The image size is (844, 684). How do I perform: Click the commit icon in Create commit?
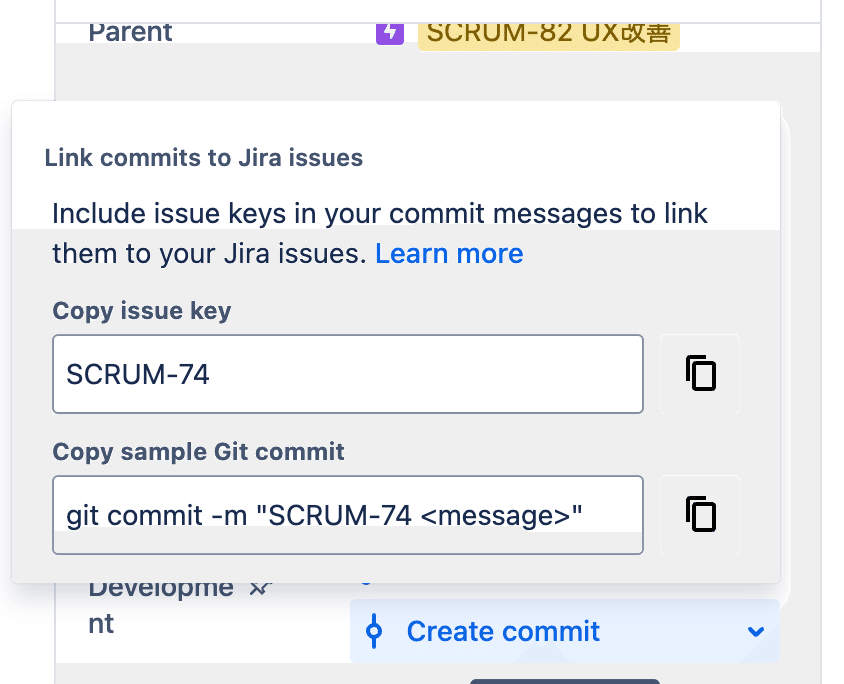click(375, 632)
